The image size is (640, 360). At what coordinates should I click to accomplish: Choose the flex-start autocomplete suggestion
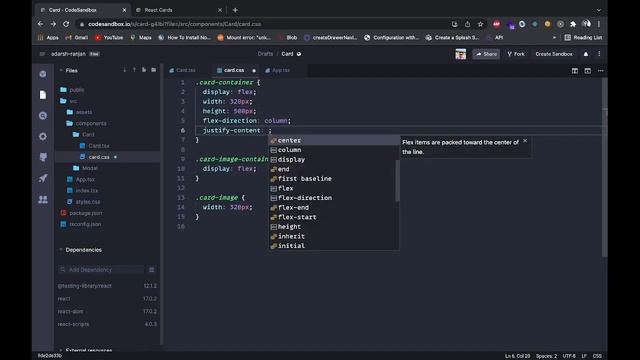[333, 217]
